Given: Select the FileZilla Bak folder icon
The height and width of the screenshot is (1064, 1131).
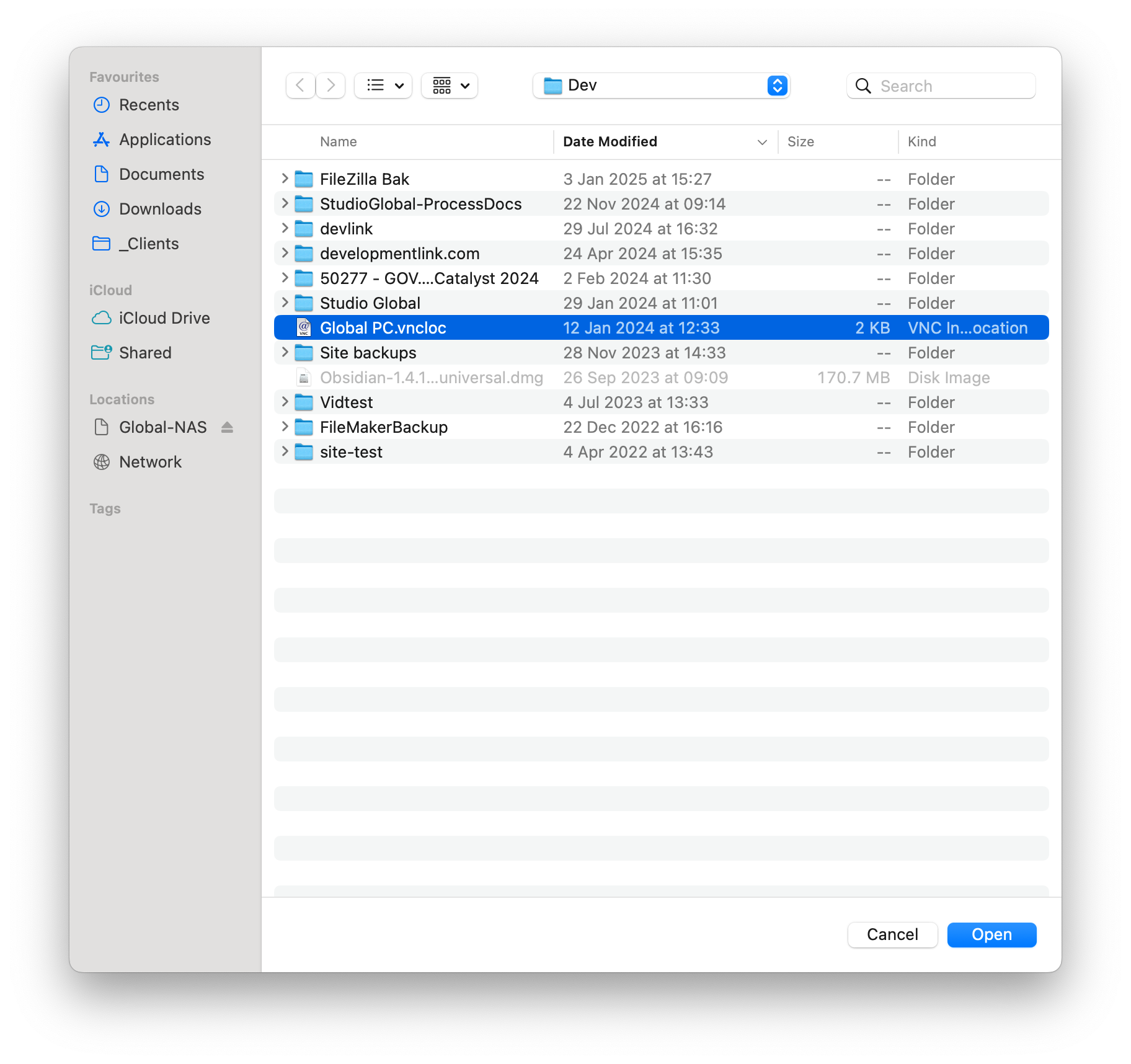Looking at the screenshot, I should (x=304, y=179).
